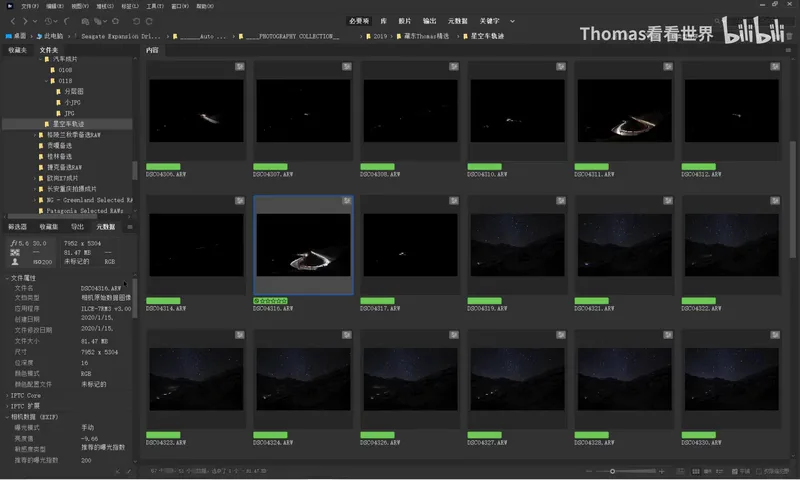Expand 格陵兰秋季备选RAW folder node
This screenshot has height=480, width=800.
click(x=35, y=135)
